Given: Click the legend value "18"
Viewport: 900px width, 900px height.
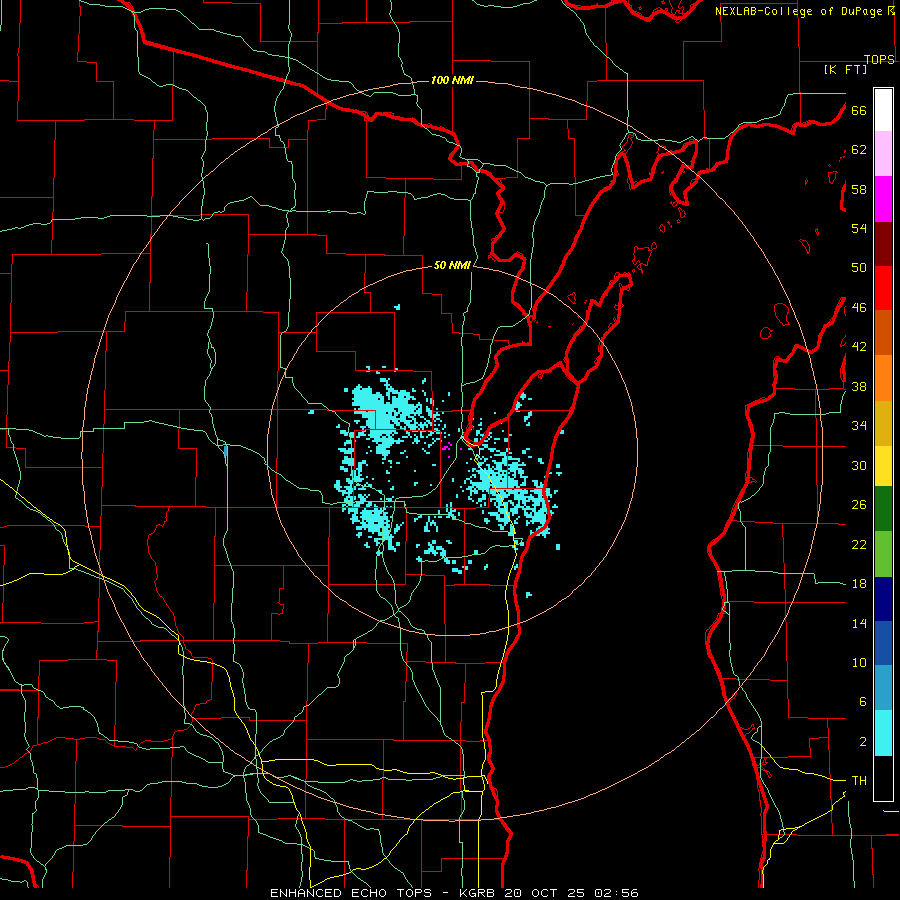Looking at the screenshot, I should point(859,584).
